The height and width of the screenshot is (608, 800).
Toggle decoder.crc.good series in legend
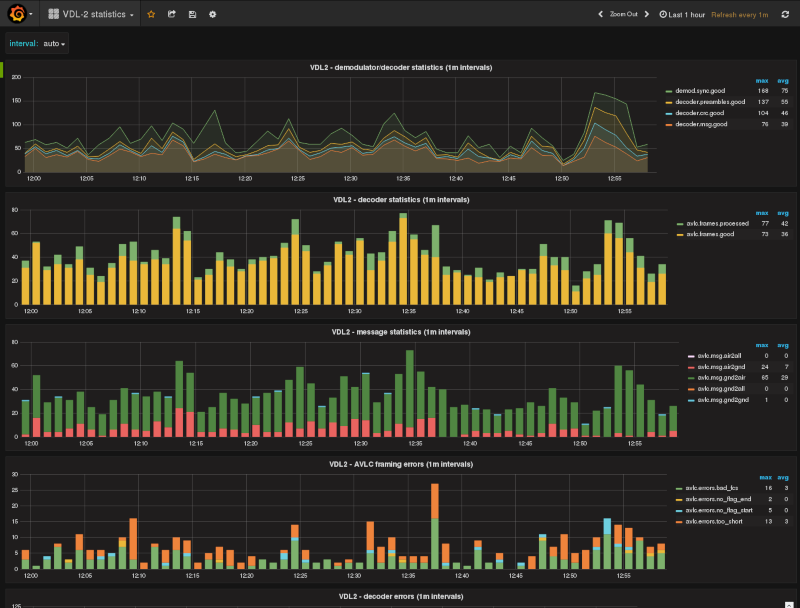click(699, 113)
